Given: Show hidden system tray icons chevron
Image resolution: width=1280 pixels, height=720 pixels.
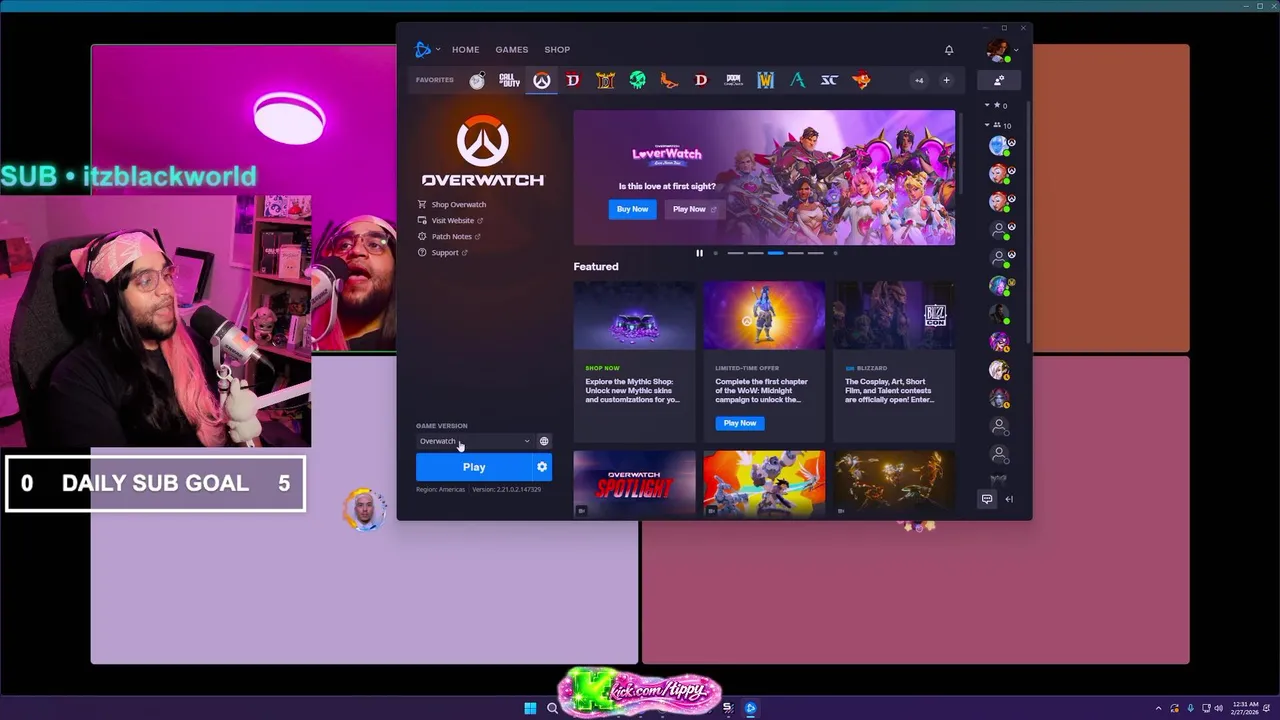Looking at the screenshot, I should click(x=1159, y=708).
